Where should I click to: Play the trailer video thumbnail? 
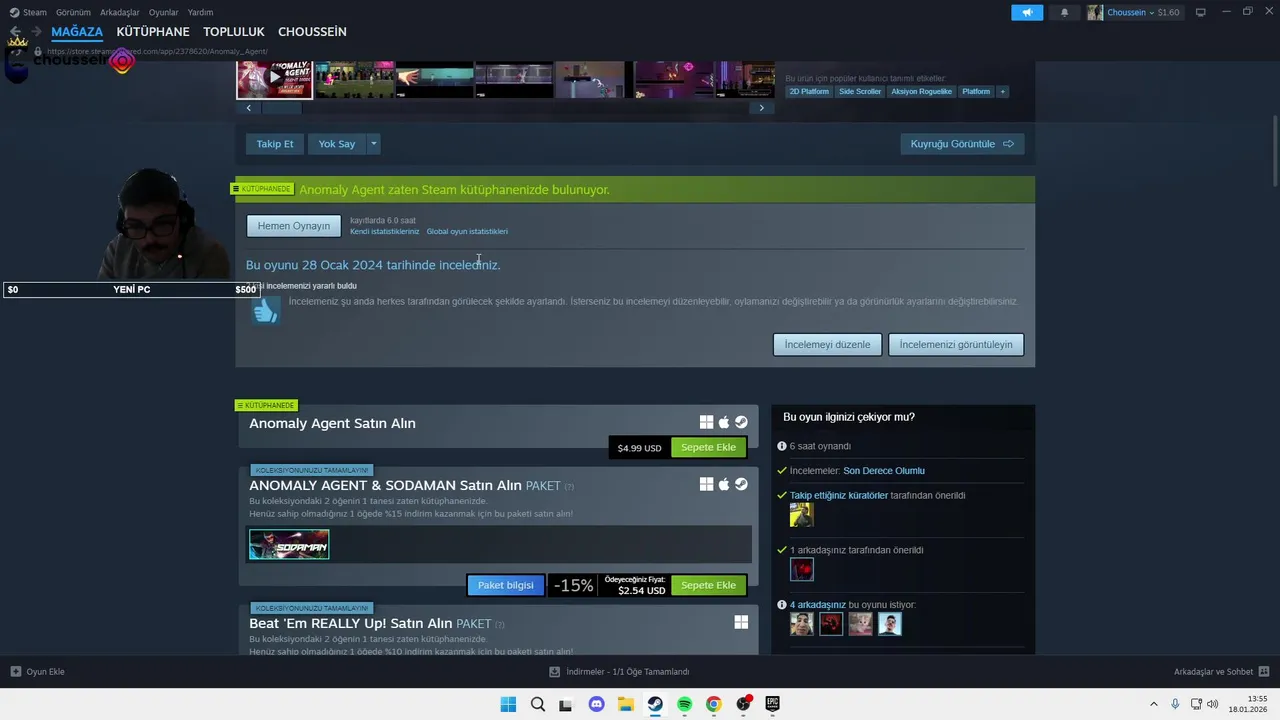[x=275, y=78]
